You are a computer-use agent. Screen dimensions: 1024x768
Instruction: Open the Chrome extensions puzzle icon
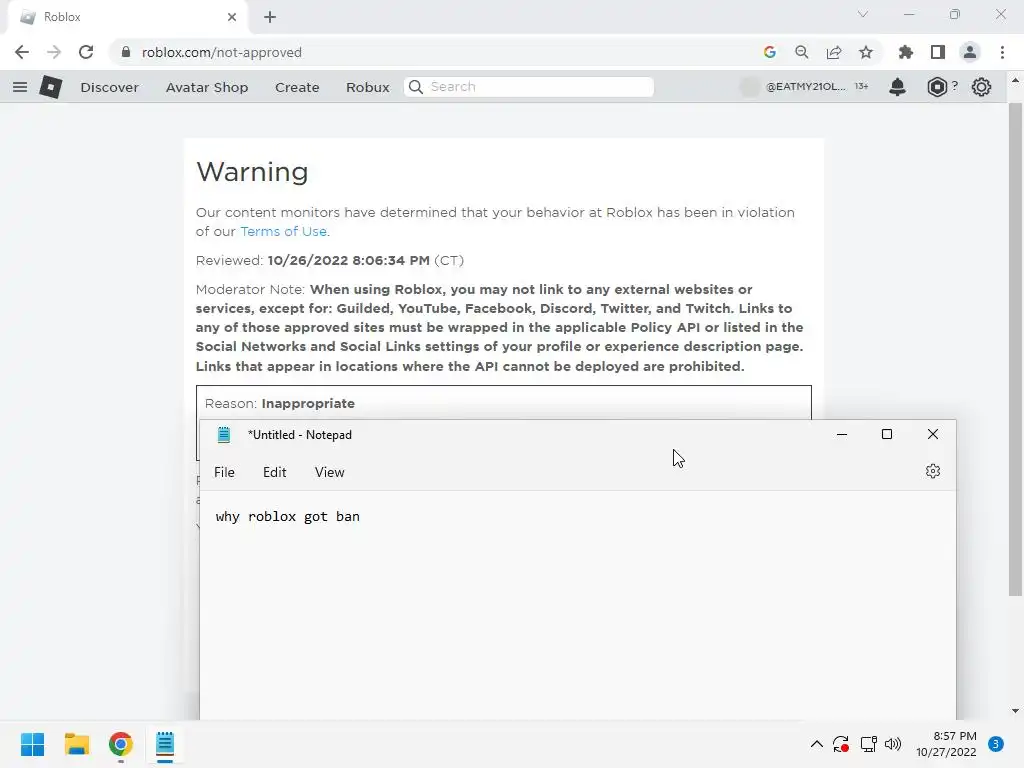pos(905,52)
